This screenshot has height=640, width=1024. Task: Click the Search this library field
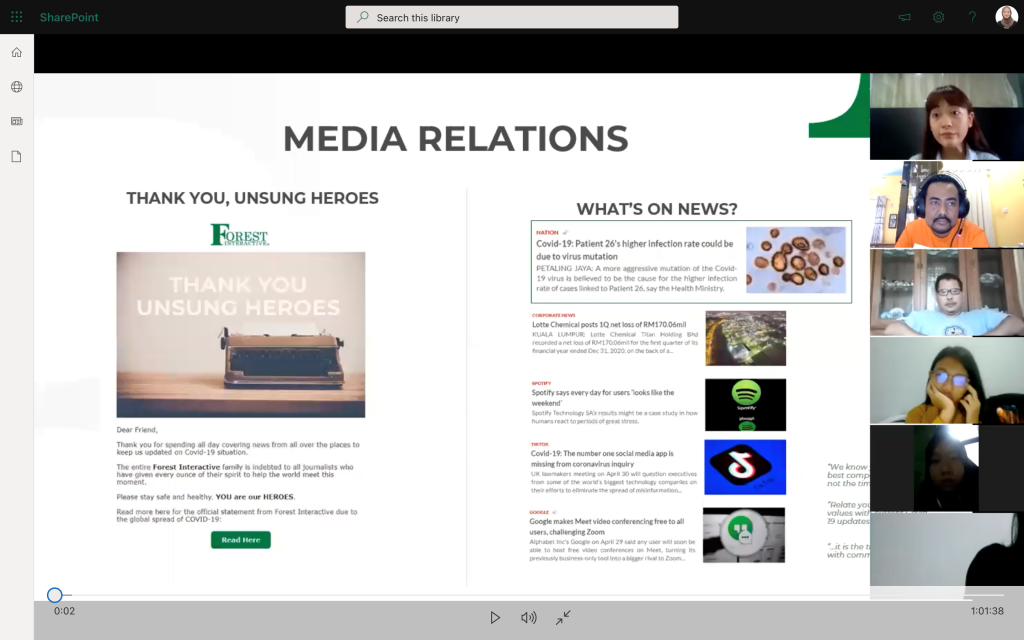511,18
